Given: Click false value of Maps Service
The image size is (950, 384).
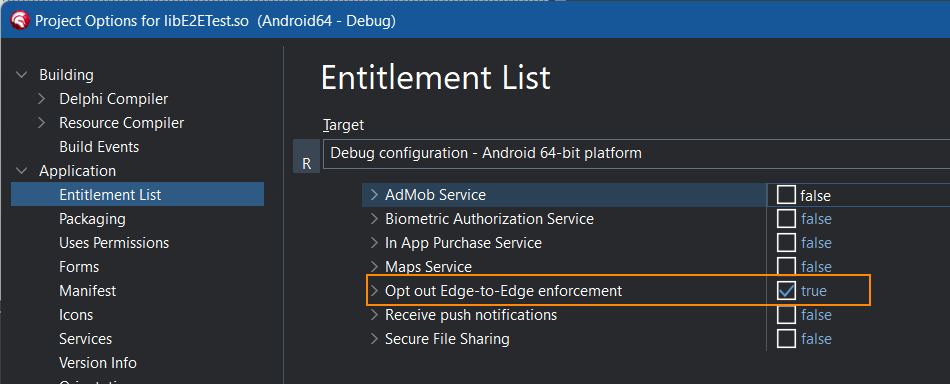Looking at the screenshot, I should pyautogui.click(x=816, y=266).
